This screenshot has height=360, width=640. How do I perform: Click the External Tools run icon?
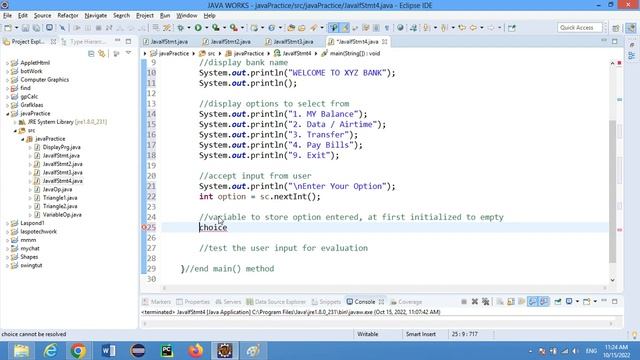click(233, 28)
